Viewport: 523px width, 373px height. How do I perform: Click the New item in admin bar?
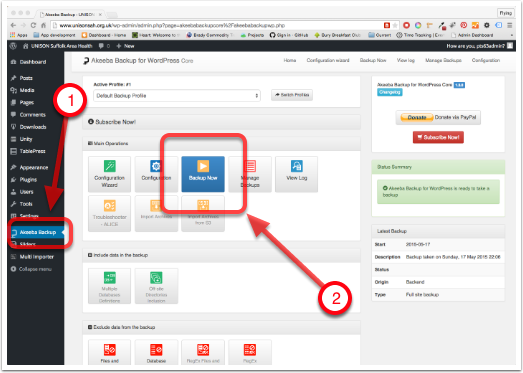(x=125, y=46)
